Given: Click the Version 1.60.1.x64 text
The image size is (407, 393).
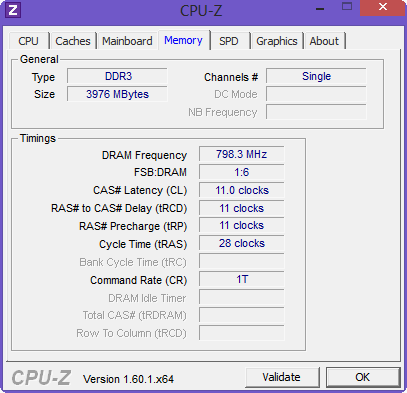Looking at the screenshot, I should coord(129,379).
